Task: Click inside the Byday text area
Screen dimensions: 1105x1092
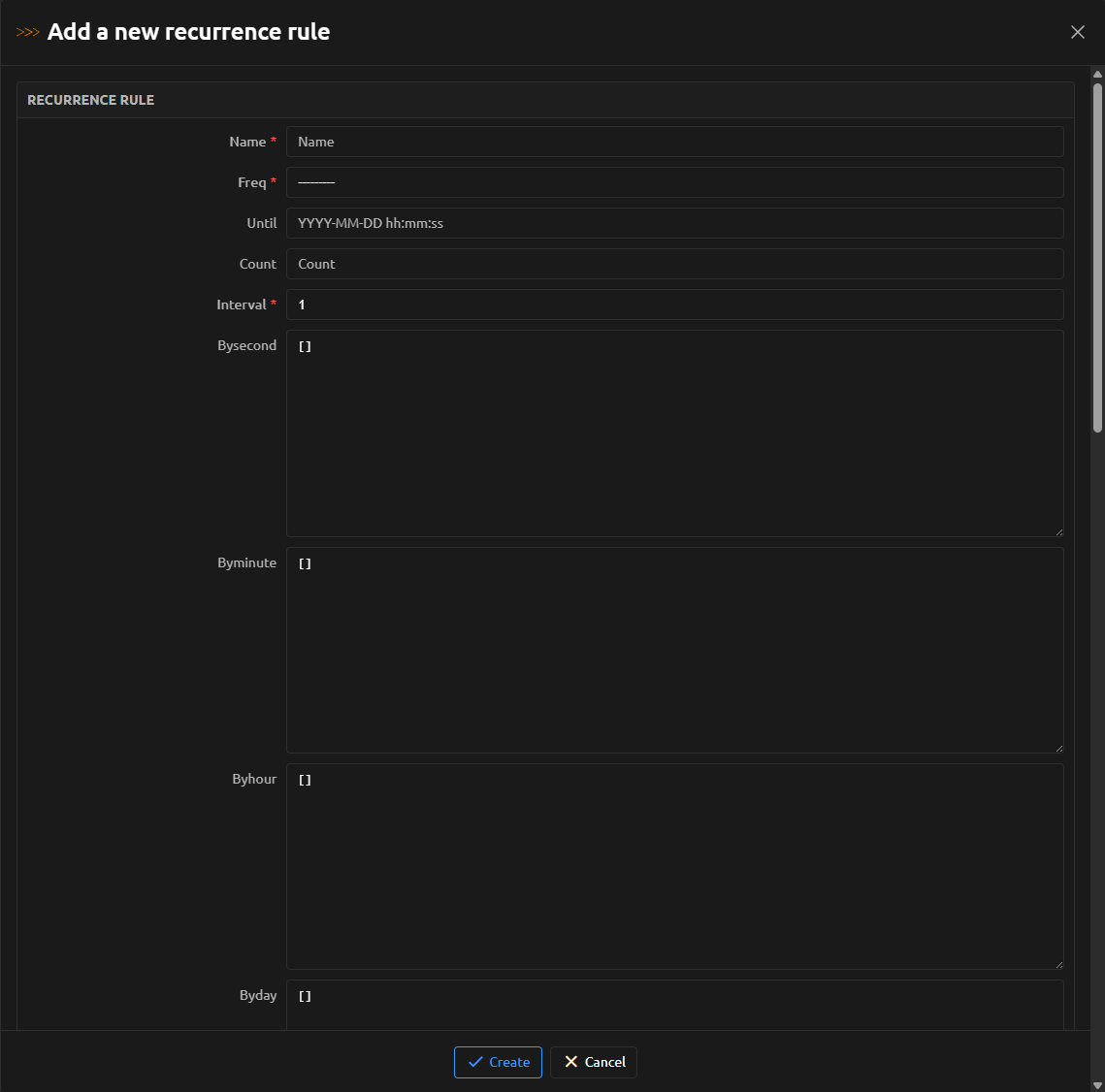Action: (x=674, y=1006)
